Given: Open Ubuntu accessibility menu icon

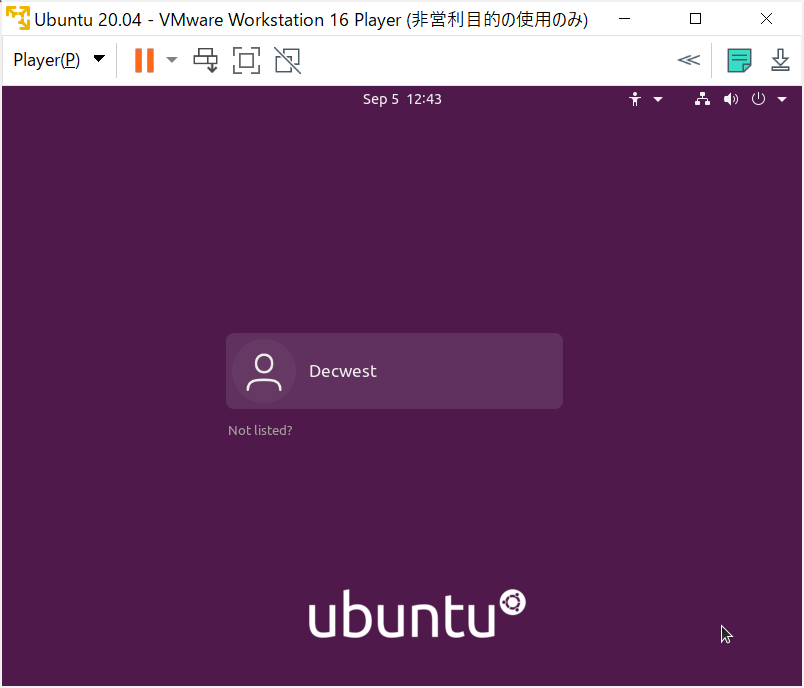Looking at the screenshot, I should click(635, 99).
